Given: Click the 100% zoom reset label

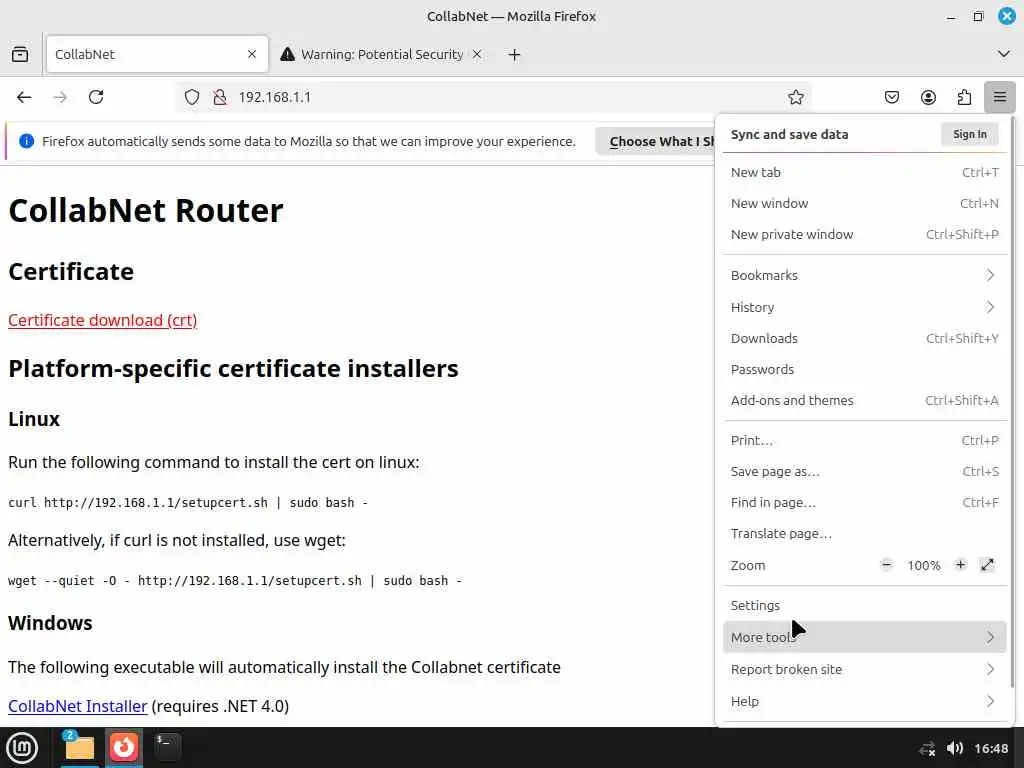Looking at the screenshot, I should [923, 566].
